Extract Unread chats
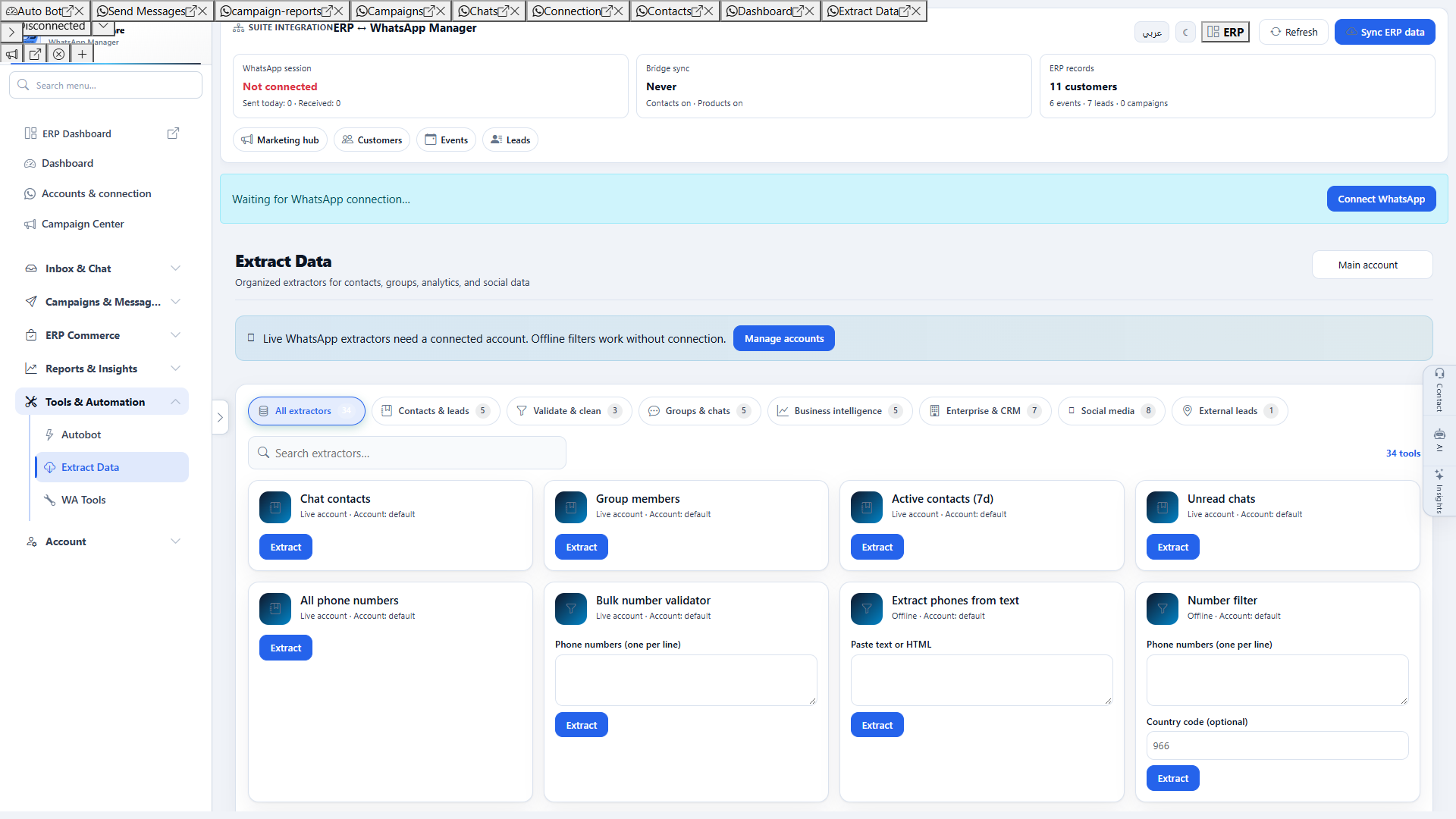This screenshot has height=819, width=1456. point(1173,547)
